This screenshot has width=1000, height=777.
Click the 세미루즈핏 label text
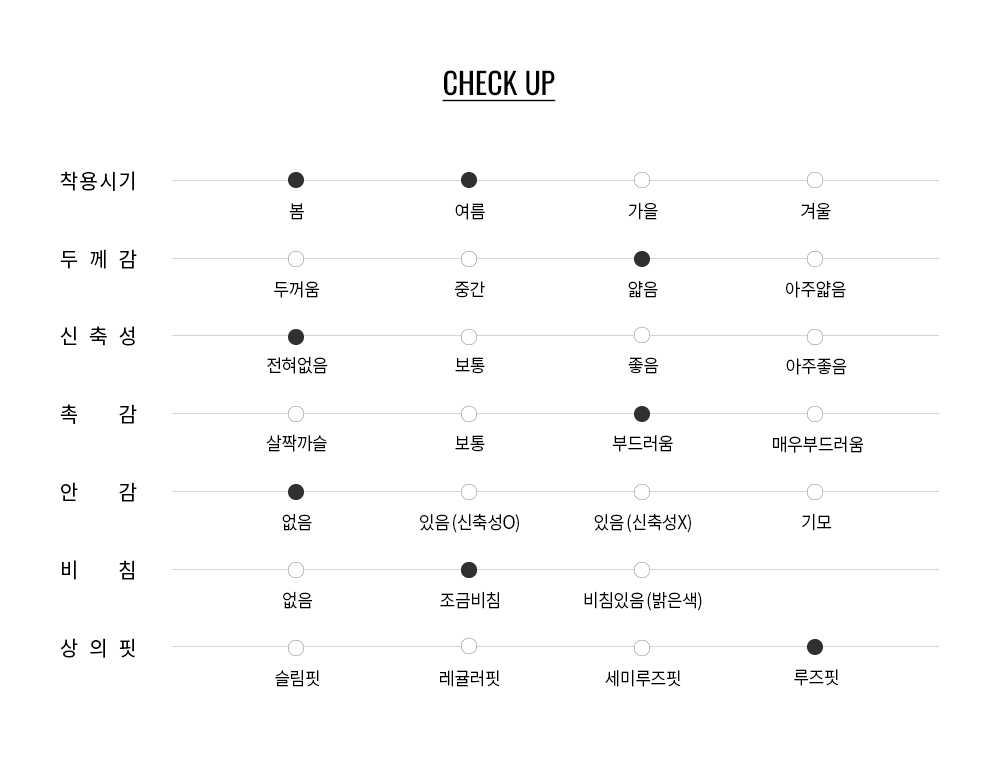click(x=643, y=678)
